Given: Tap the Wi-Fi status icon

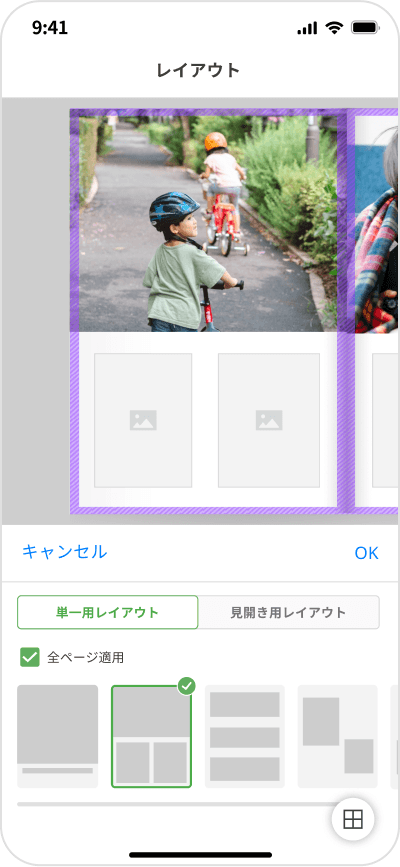Looking at the screenshot, I should [334, 28].
